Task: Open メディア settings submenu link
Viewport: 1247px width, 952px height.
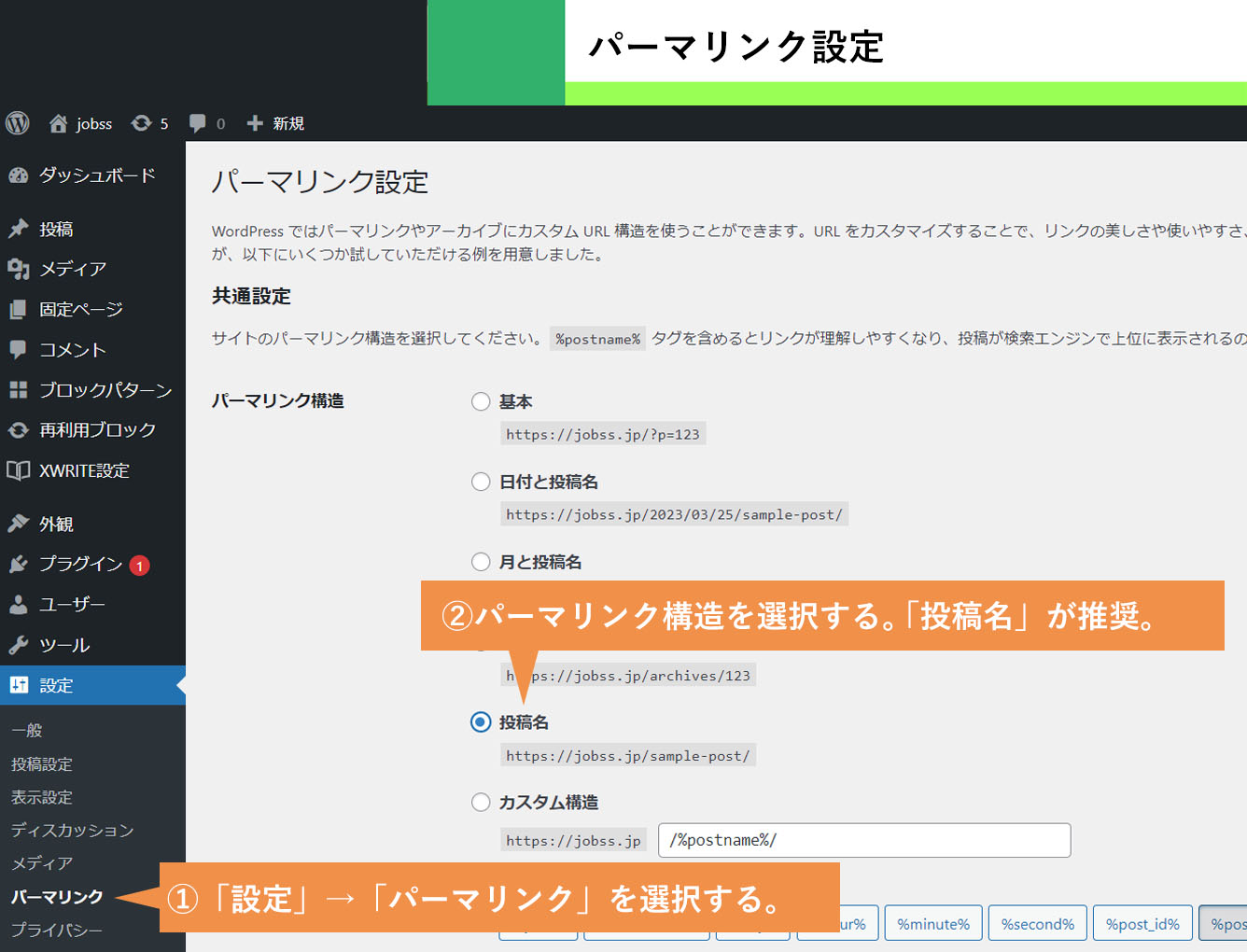Action: 42,863
